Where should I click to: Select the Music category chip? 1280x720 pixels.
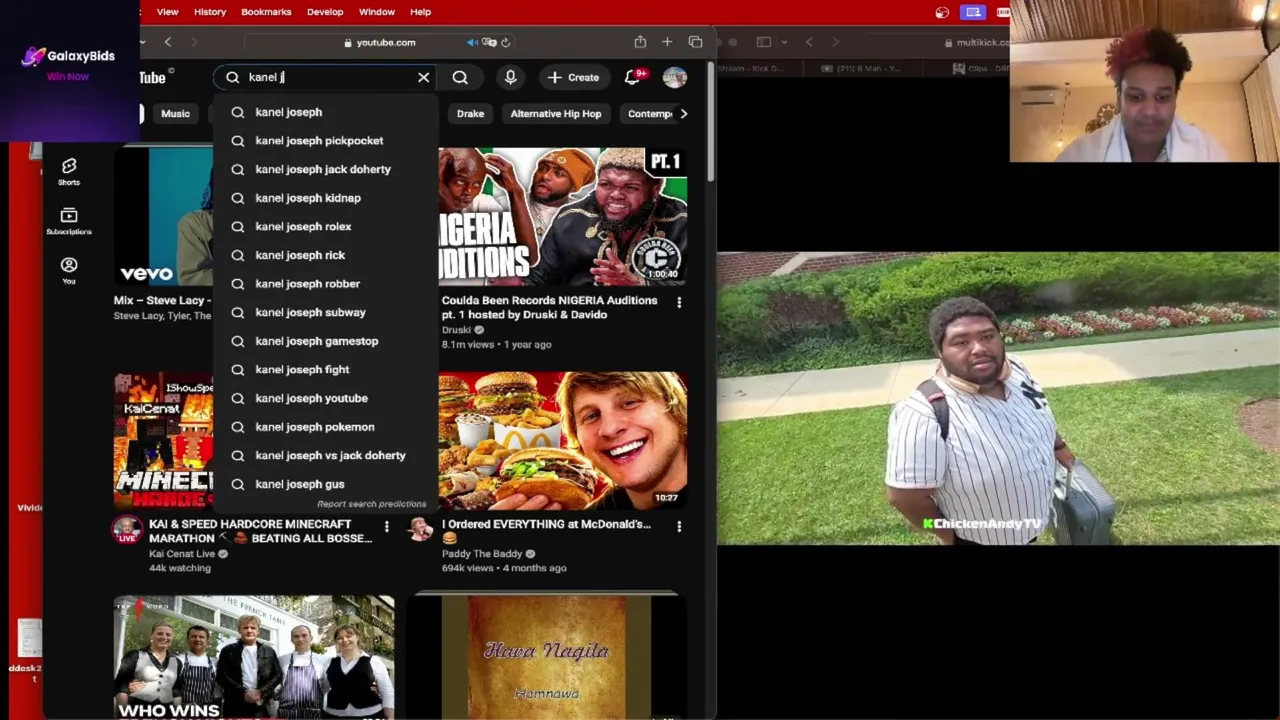coord(175,114)
